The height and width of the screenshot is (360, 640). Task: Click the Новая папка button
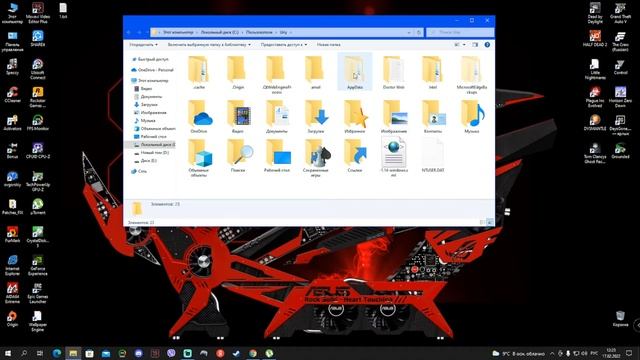coord(329,44)
